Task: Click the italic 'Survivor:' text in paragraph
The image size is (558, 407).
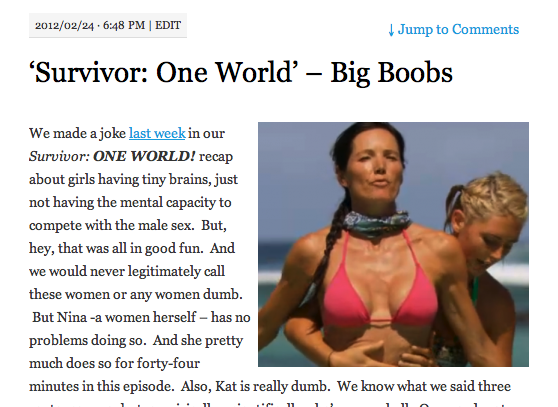Action: (x=59, y=156)
